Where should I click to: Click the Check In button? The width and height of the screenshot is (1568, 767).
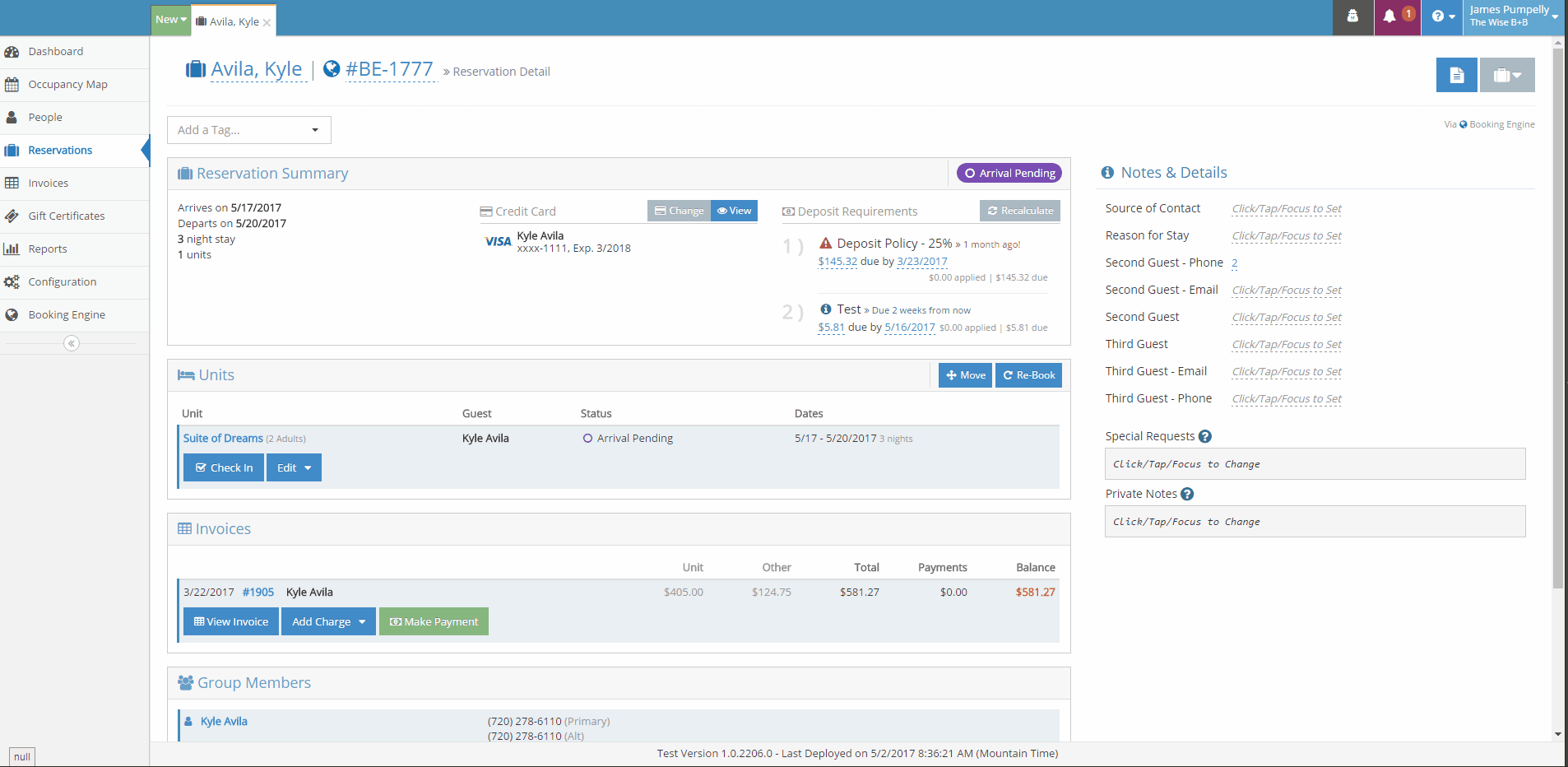tap(224, 467)
